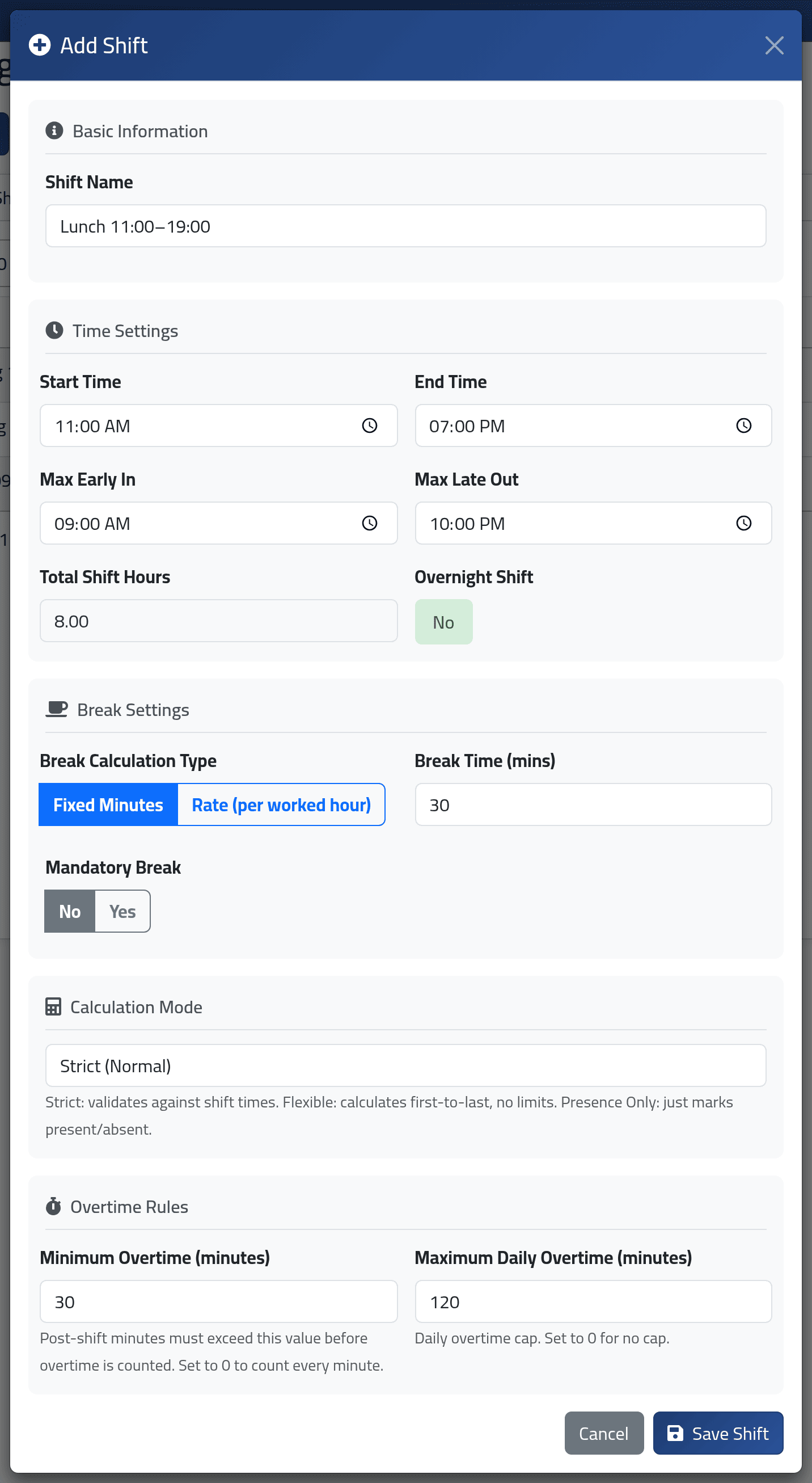The image size is (812, 1483).
Task: Open the Max Late Out clock picker
Action: point(743,523)
